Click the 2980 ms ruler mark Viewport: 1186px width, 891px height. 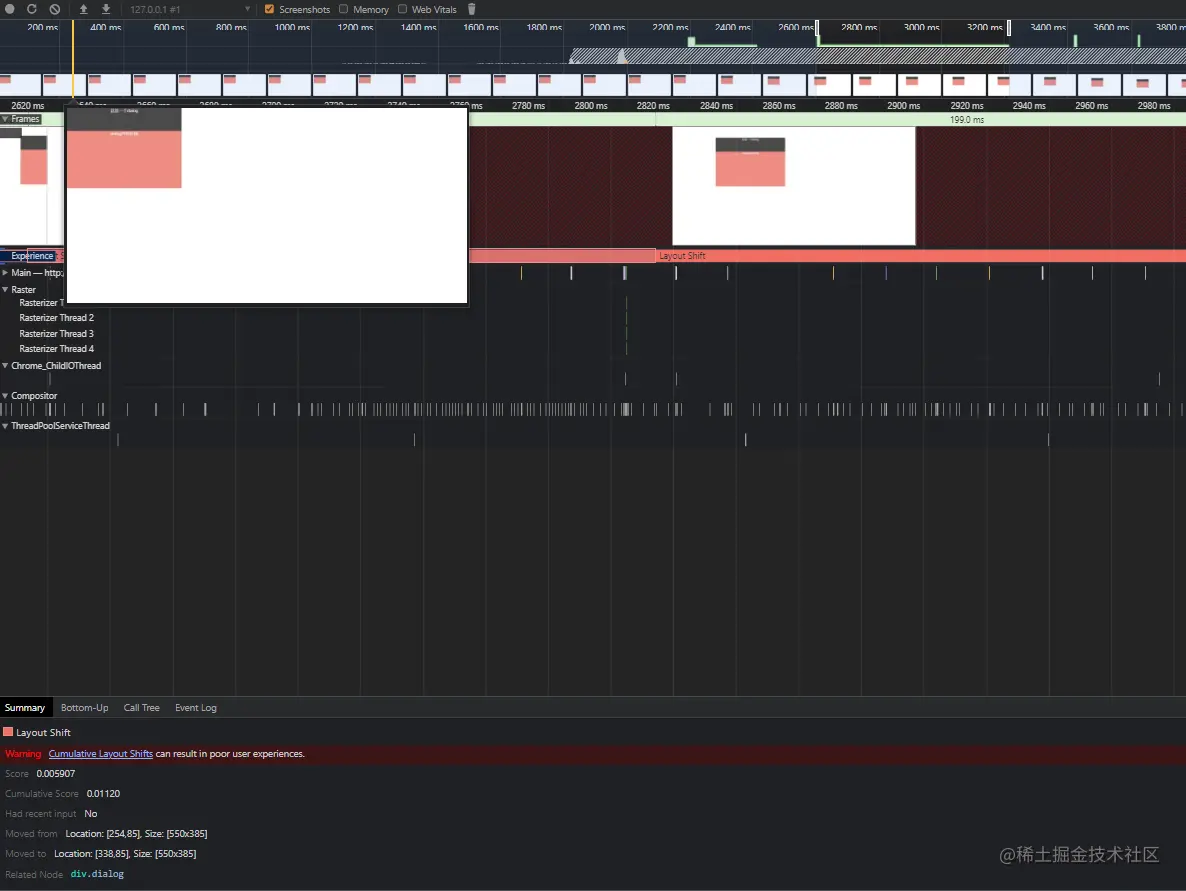(x=1153, y=106)
